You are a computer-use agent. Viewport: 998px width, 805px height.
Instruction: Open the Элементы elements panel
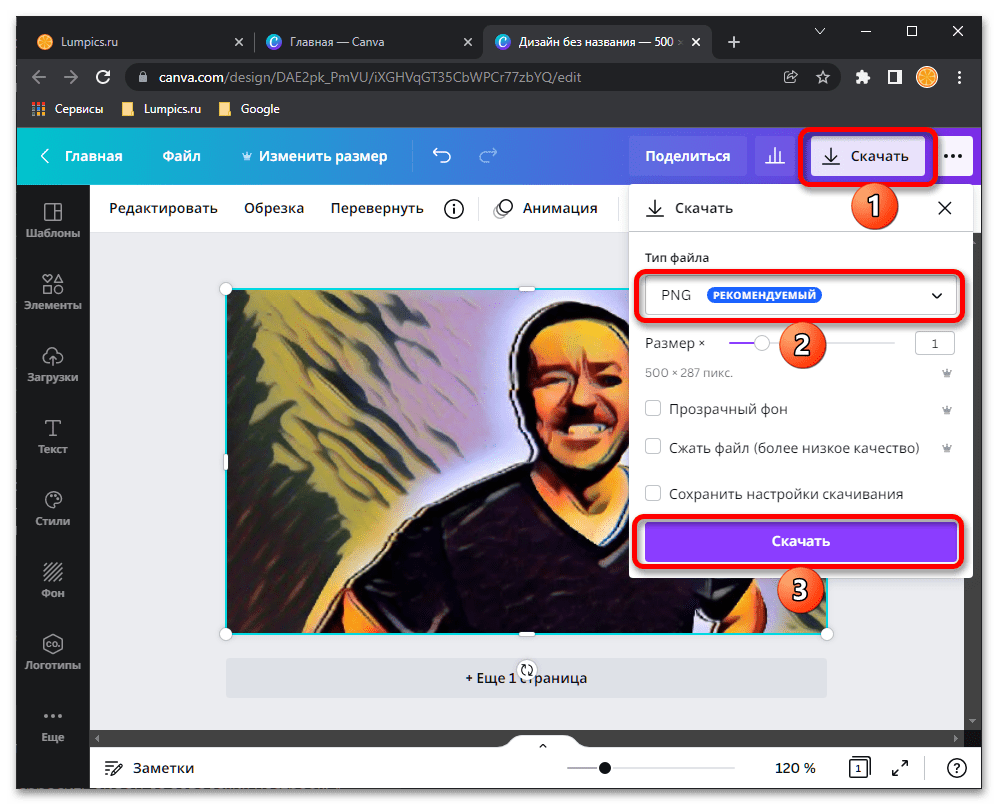(x=53, y=292)
